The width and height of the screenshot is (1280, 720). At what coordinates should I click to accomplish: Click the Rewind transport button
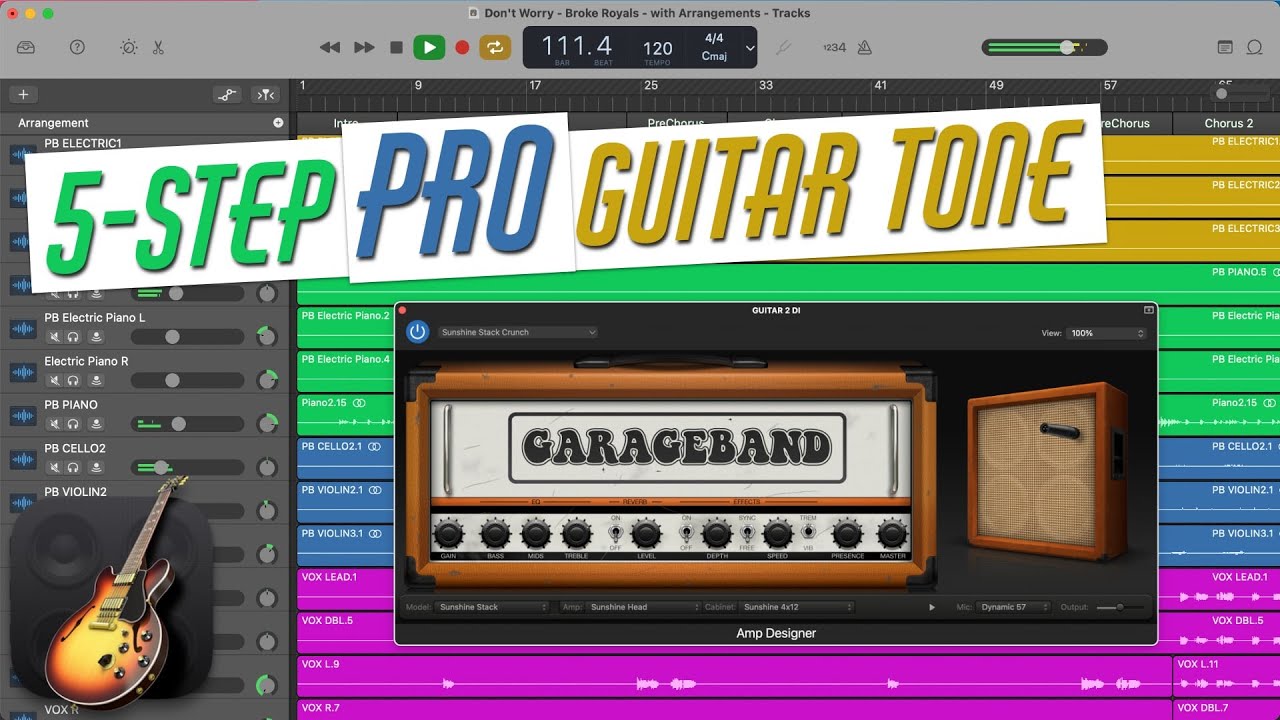[330, 47]
